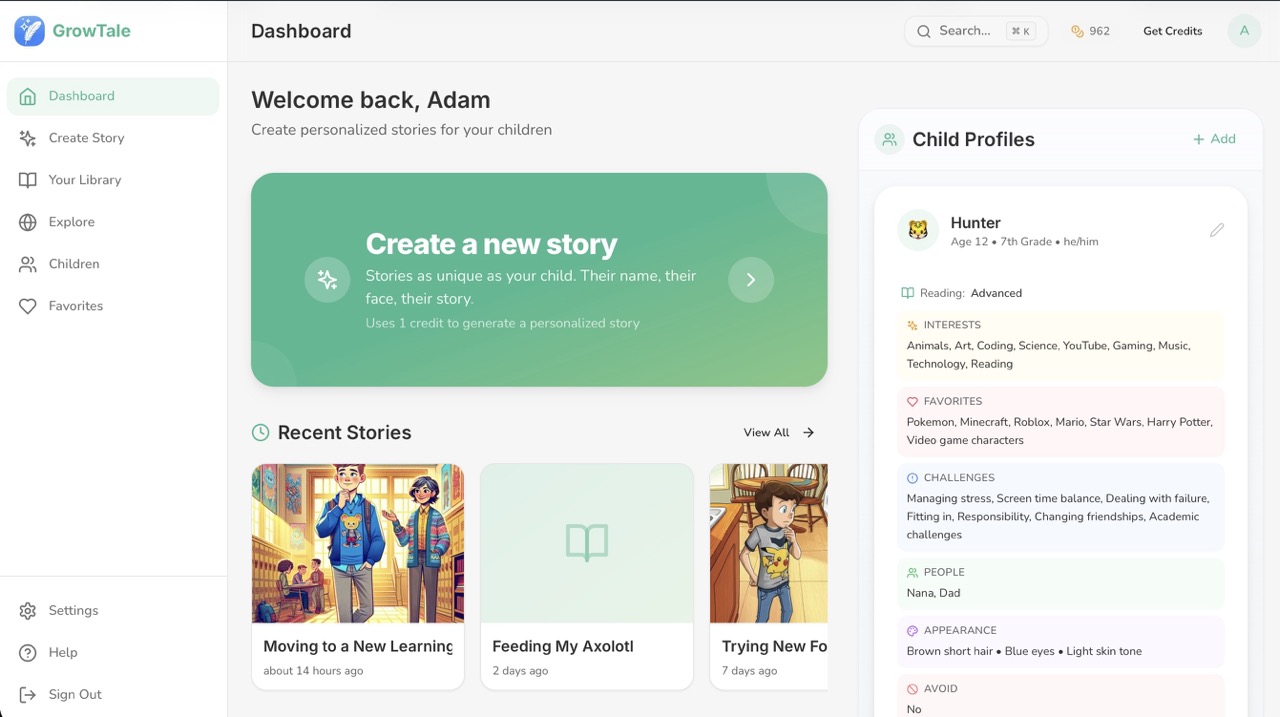Click the Help question mark icon
The image size is (1280, 717).
(30, 652)
